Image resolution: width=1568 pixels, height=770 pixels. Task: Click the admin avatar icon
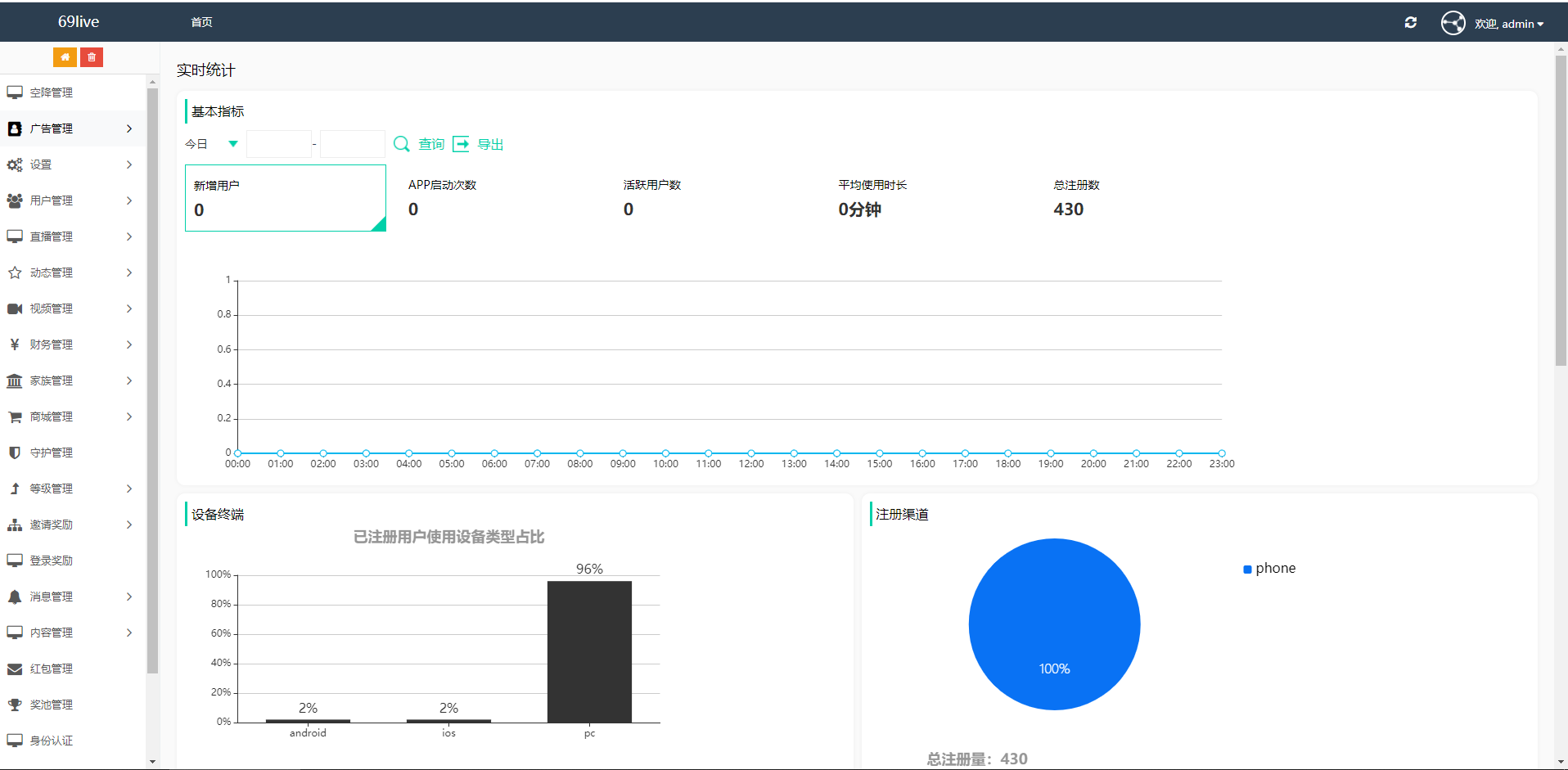pyautogui.click(x=1453, y=23)
